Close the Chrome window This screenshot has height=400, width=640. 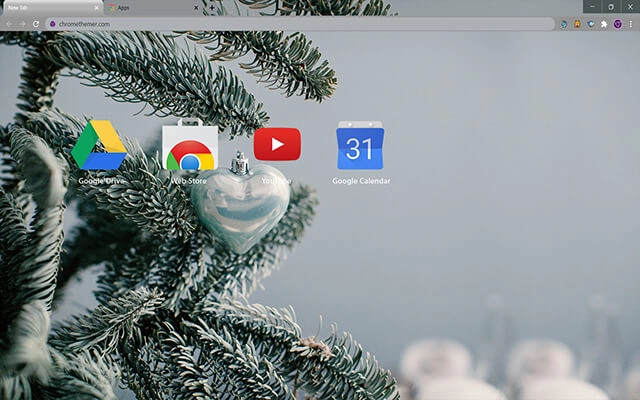click(630, 7)
